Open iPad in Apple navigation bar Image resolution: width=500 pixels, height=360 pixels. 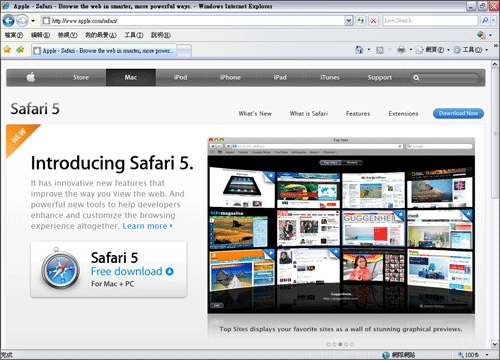click(x=280, y=77)
